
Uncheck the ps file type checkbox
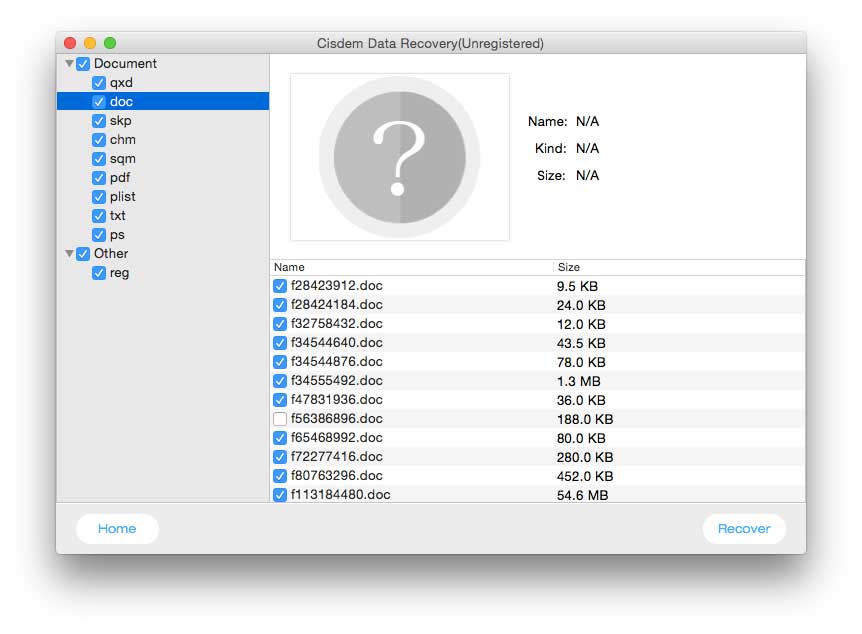99,235
